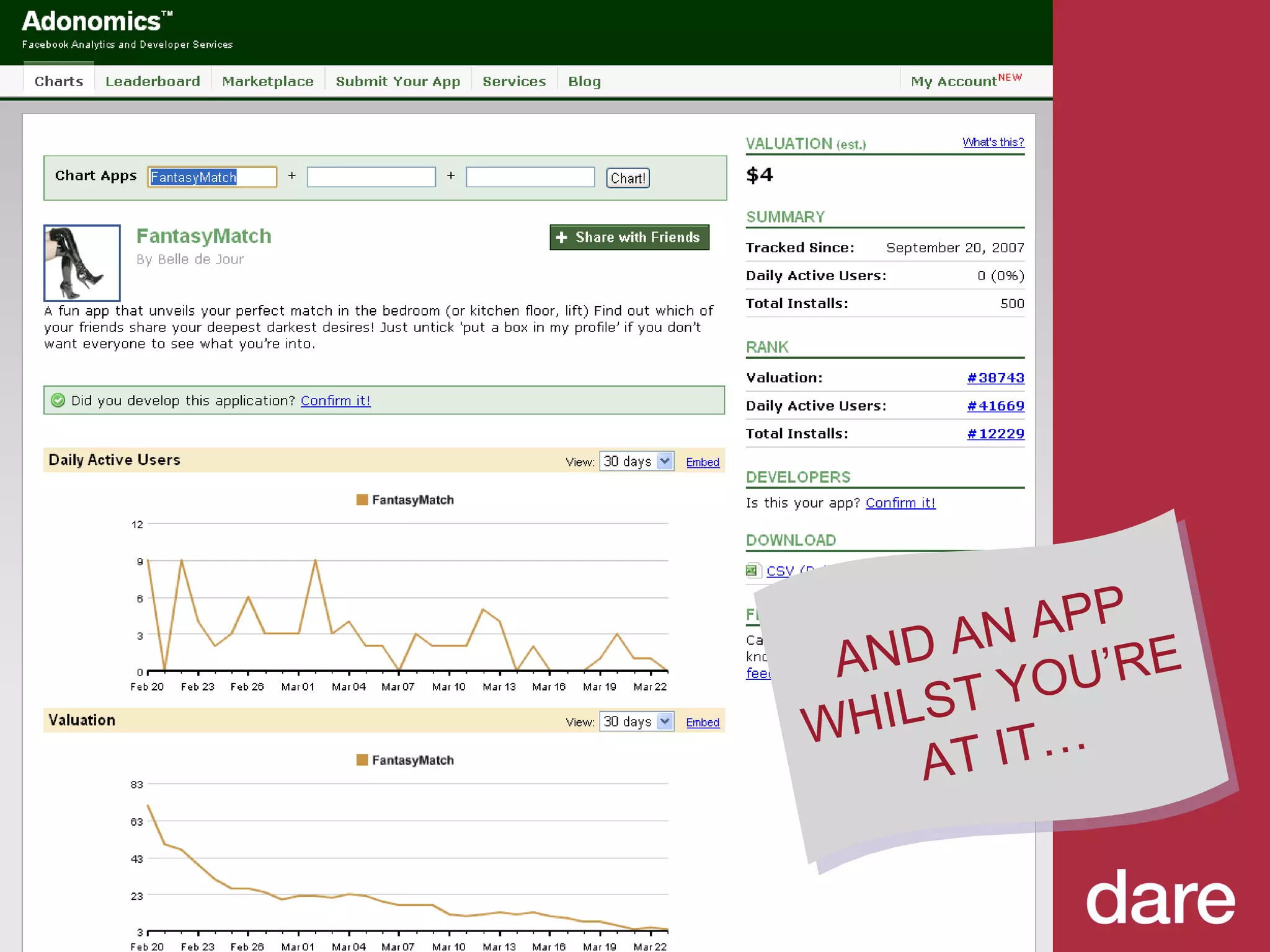The height and width of the screenshot is (952, 1270).
Task: Click Embed link for Daily Active Users
Action: point(703,462)
